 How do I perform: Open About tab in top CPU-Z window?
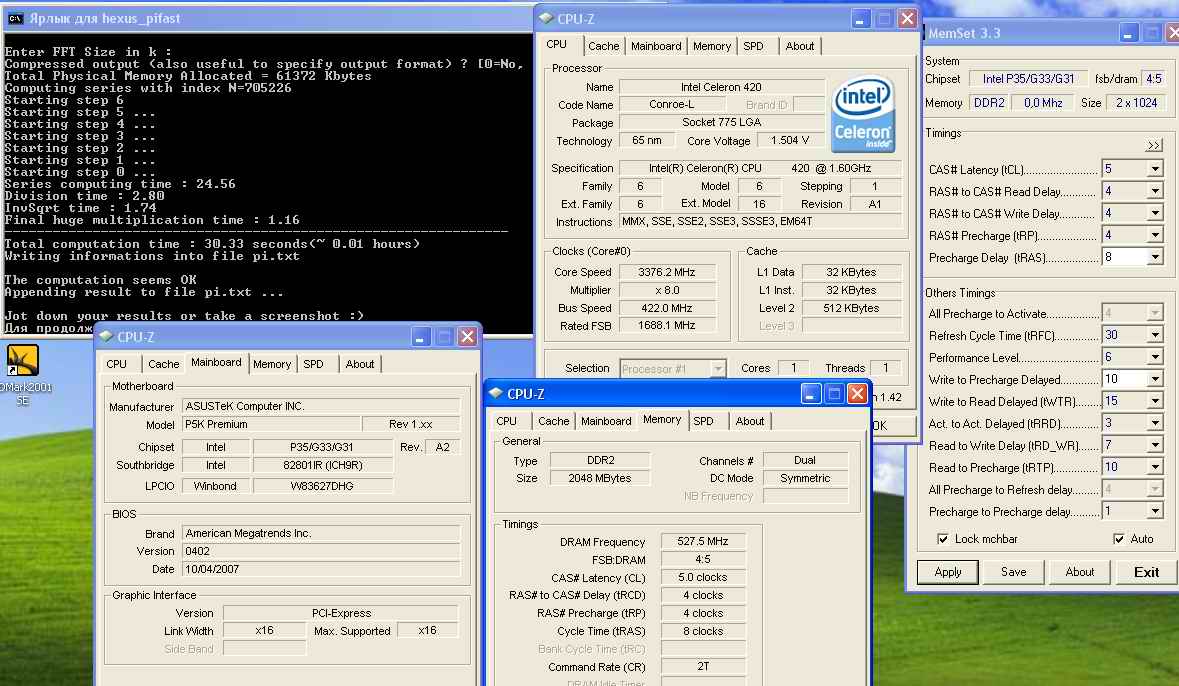point(799,46)
